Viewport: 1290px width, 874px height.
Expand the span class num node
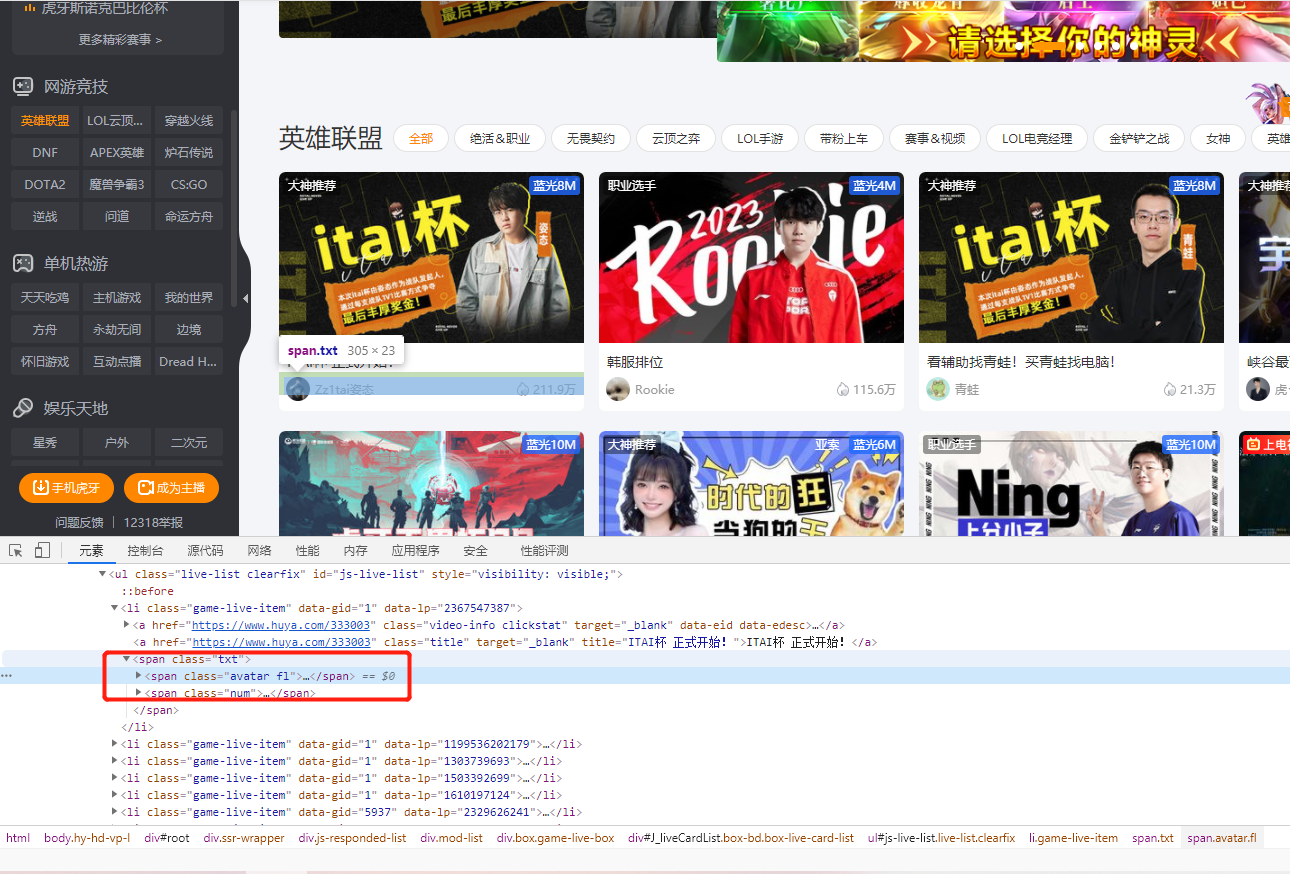tap(138, 693)
